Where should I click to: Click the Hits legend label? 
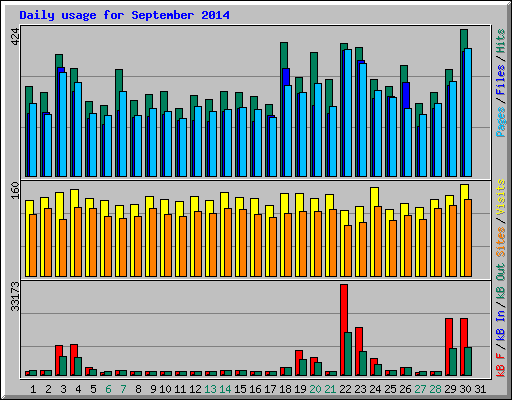click(x=501, y=41)
